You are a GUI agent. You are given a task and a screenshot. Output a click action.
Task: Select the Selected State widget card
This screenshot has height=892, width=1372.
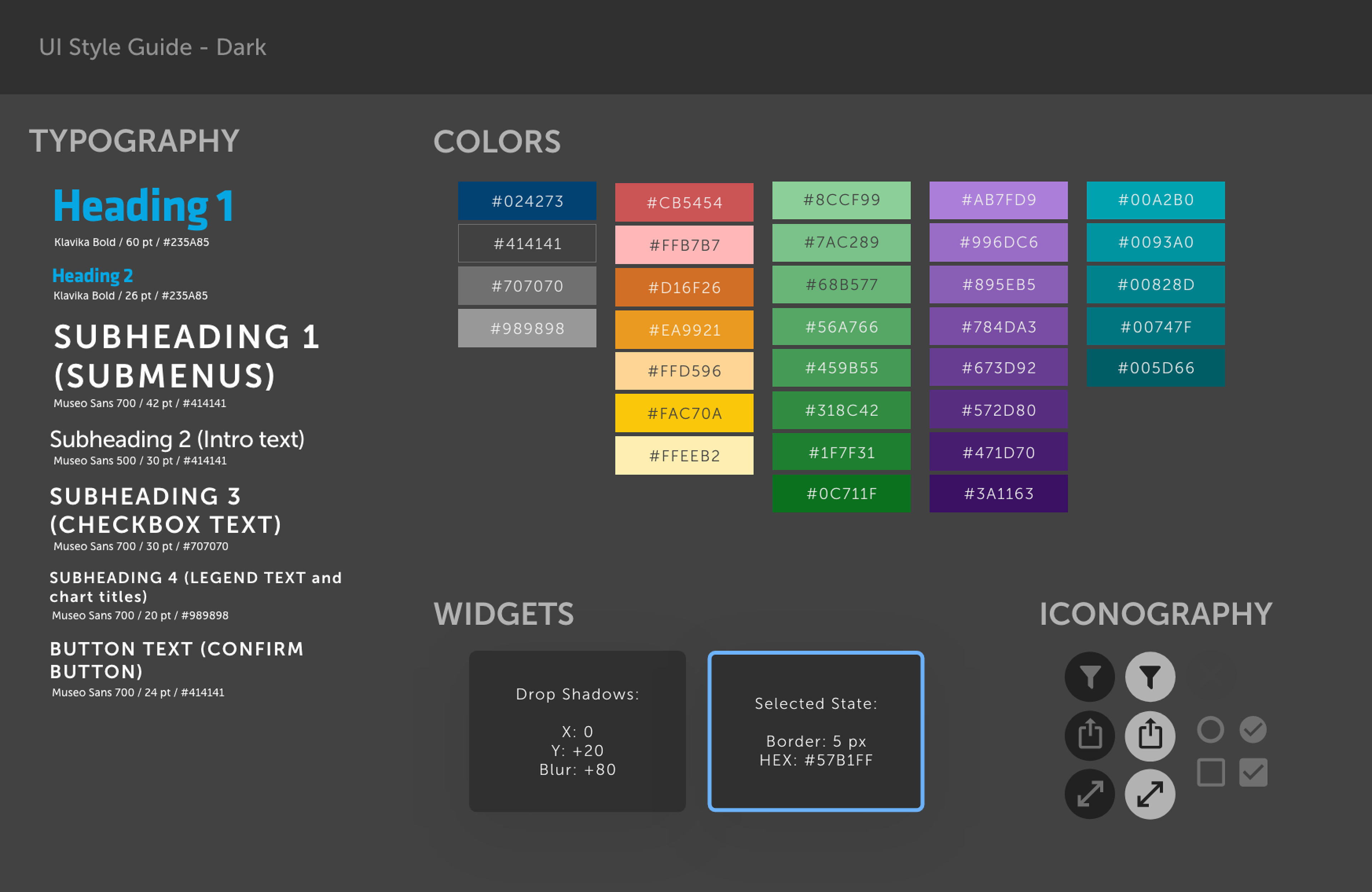816,731
